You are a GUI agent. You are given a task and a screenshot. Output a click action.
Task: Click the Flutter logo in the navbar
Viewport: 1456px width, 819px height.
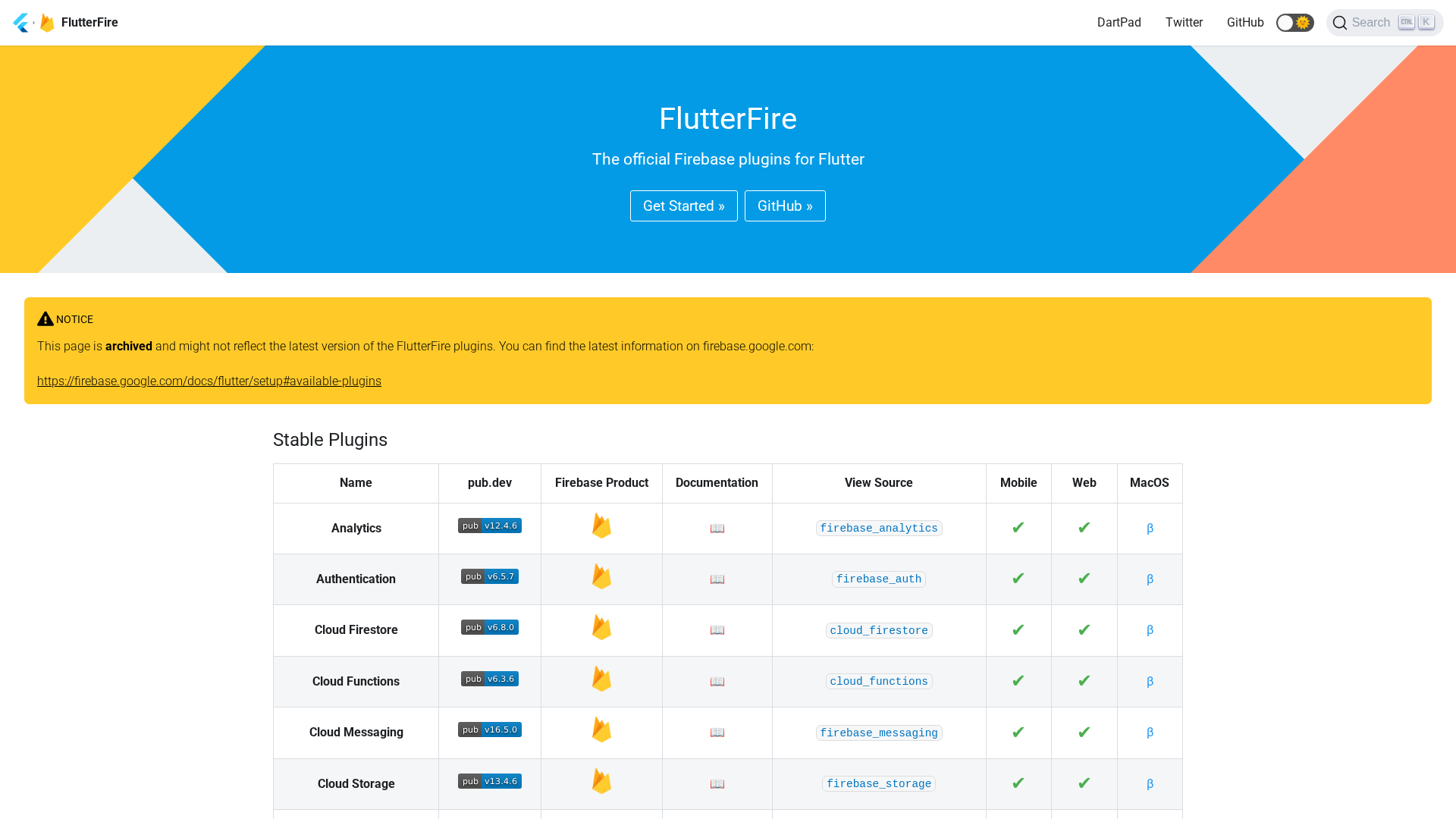[x=21, y=23]
